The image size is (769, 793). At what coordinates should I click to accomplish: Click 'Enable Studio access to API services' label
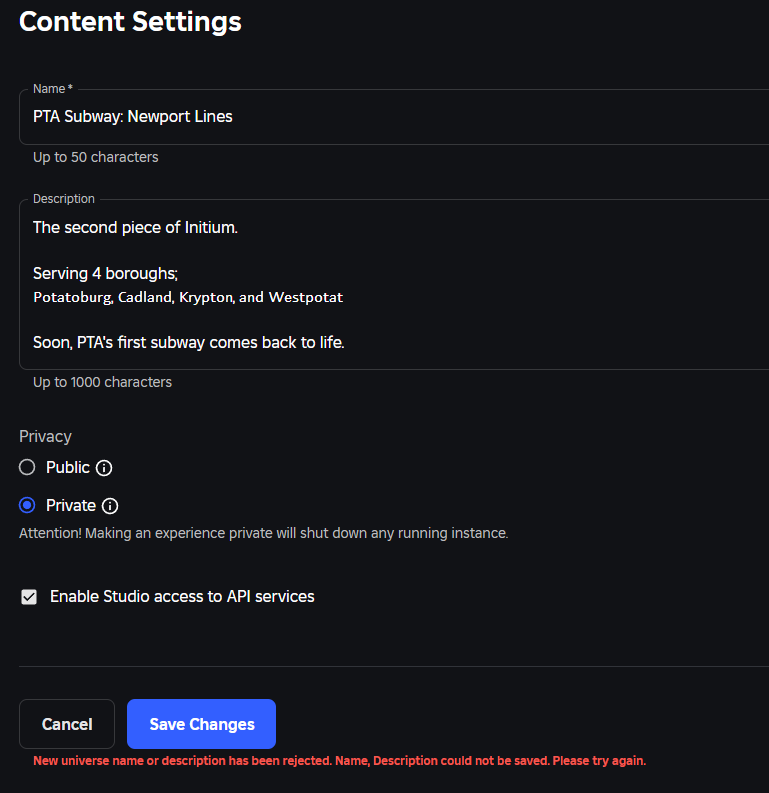182,597
